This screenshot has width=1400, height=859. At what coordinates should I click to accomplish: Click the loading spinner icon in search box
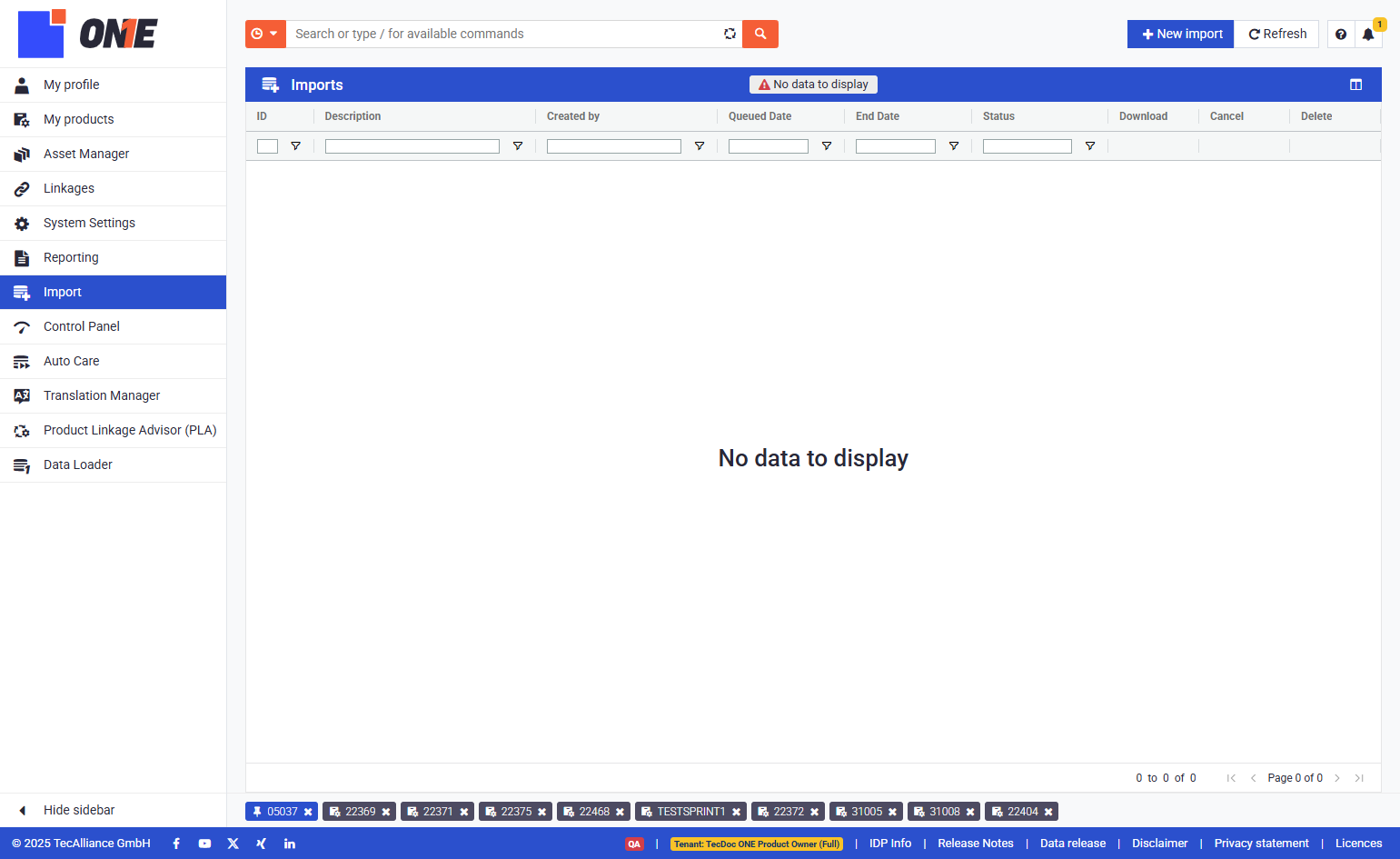730,34
